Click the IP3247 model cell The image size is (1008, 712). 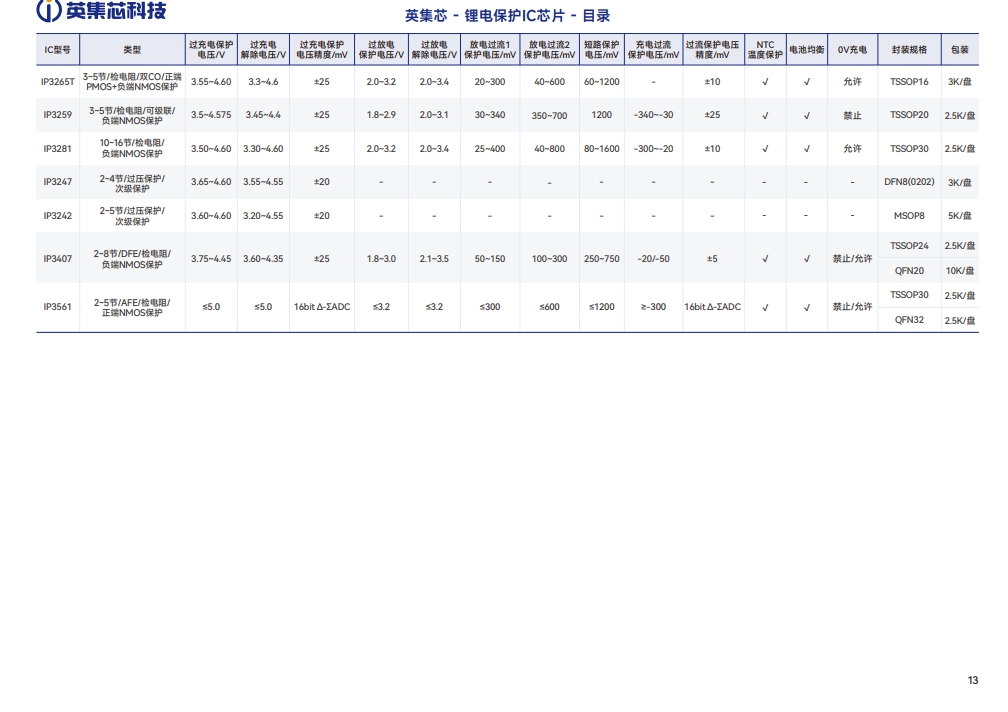(x=57, y=182)
